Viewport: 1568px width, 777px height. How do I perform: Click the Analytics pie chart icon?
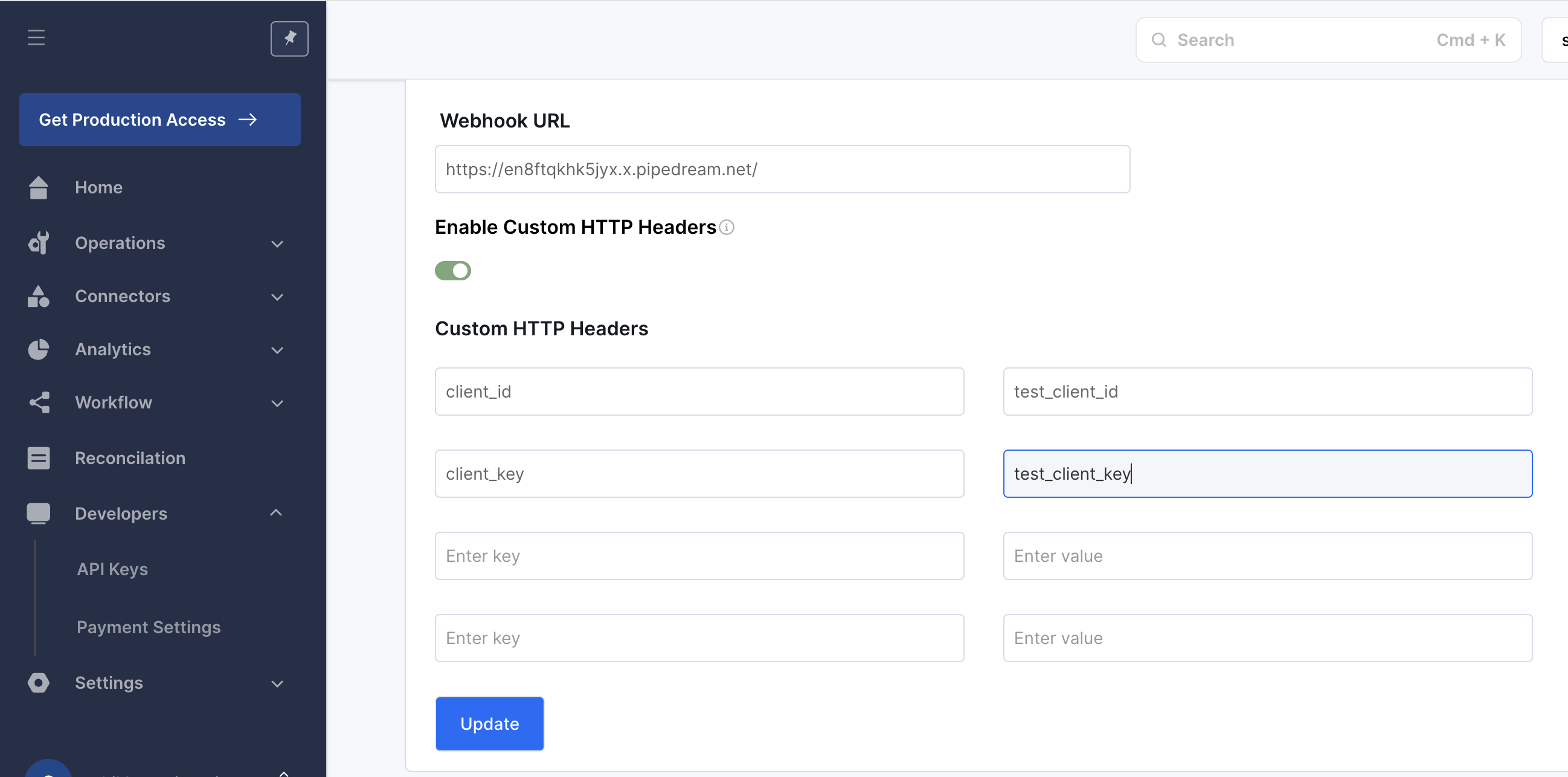38,349
